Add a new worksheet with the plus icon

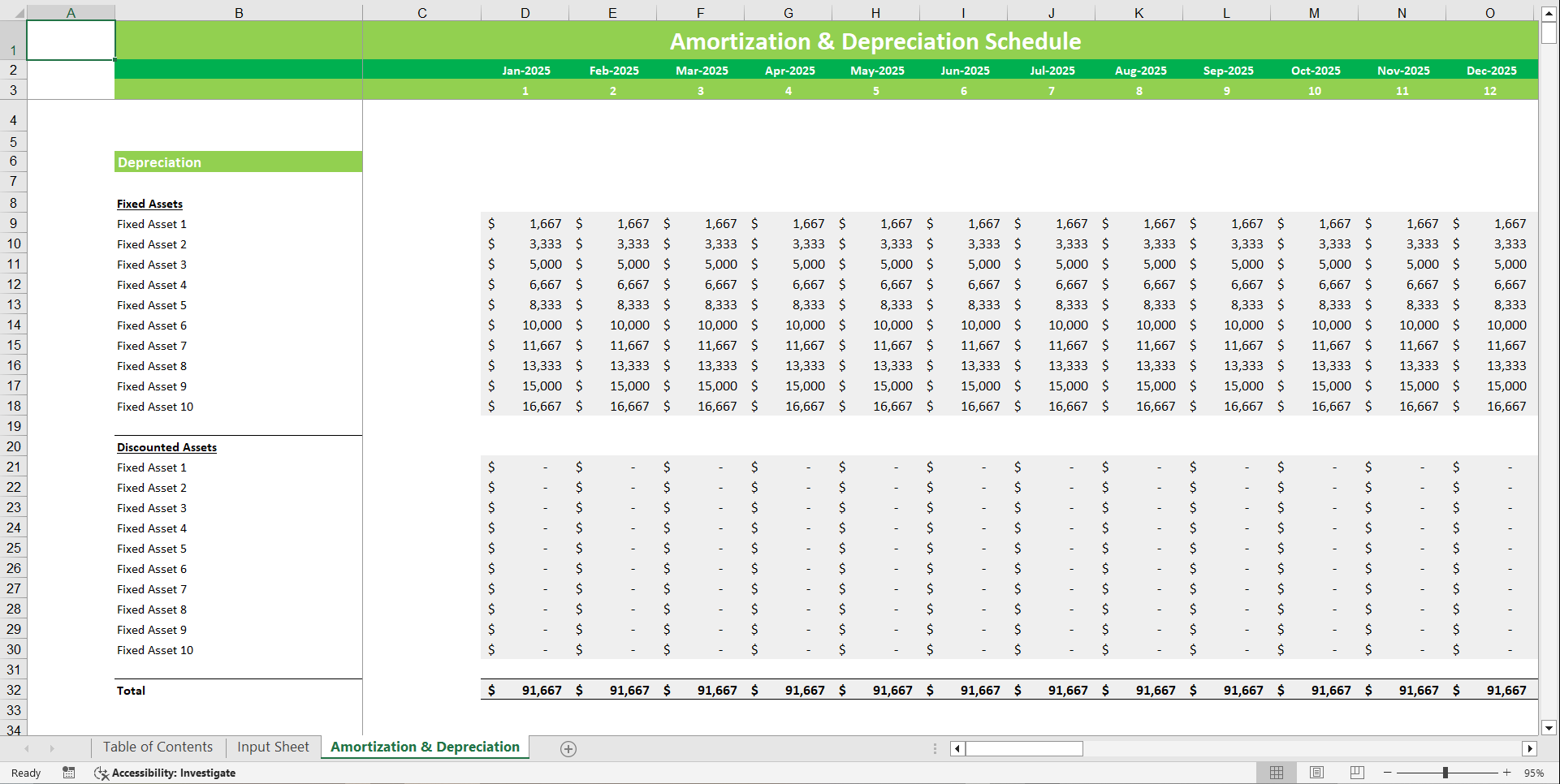tap(568, 748)
